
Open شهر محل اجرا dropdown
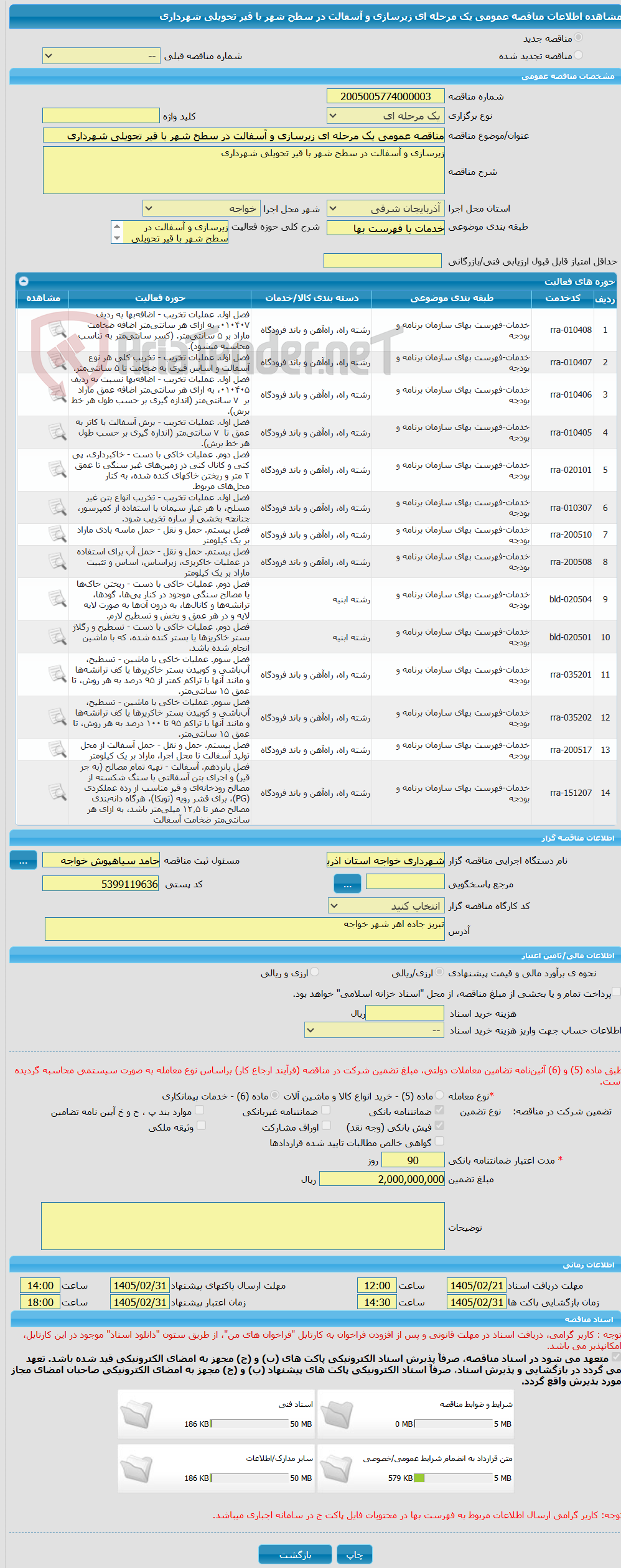201,208
